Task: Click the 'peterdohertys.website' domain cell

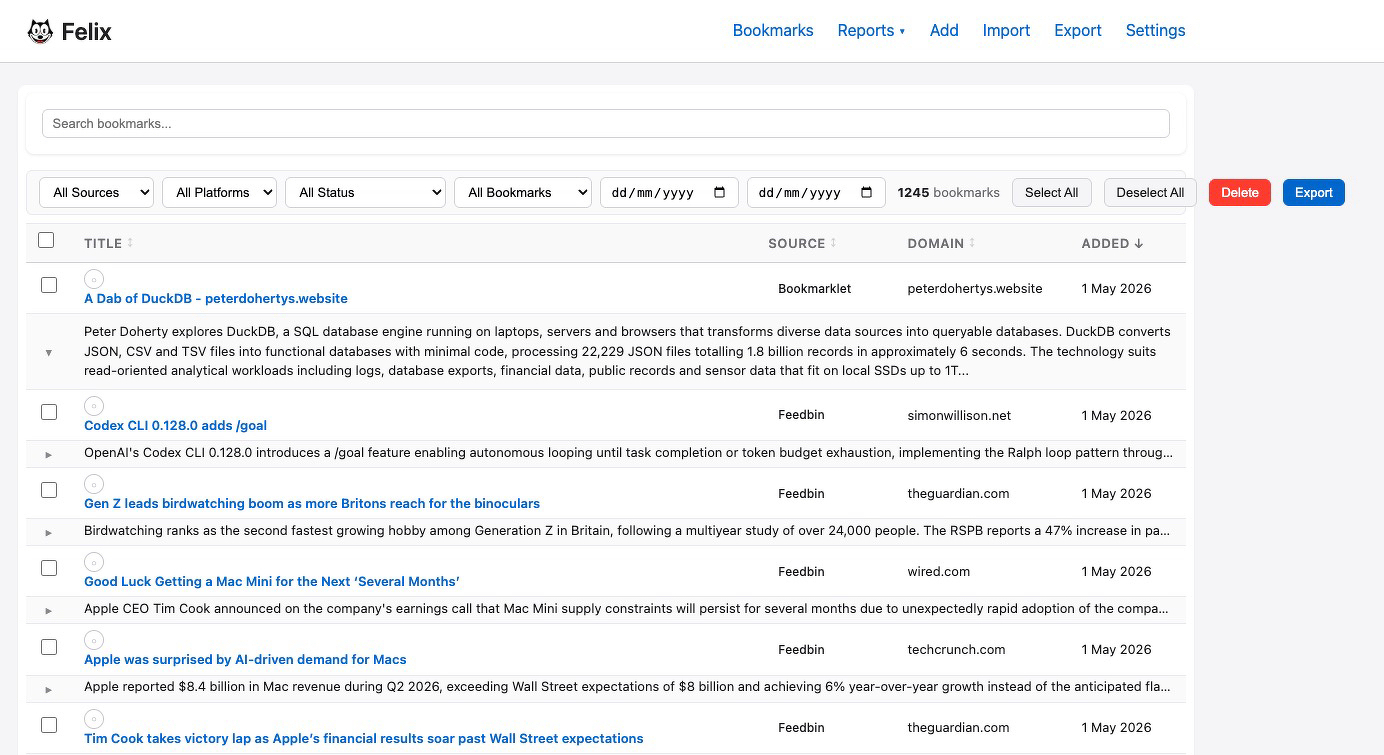Action: [x=975, y=288]
